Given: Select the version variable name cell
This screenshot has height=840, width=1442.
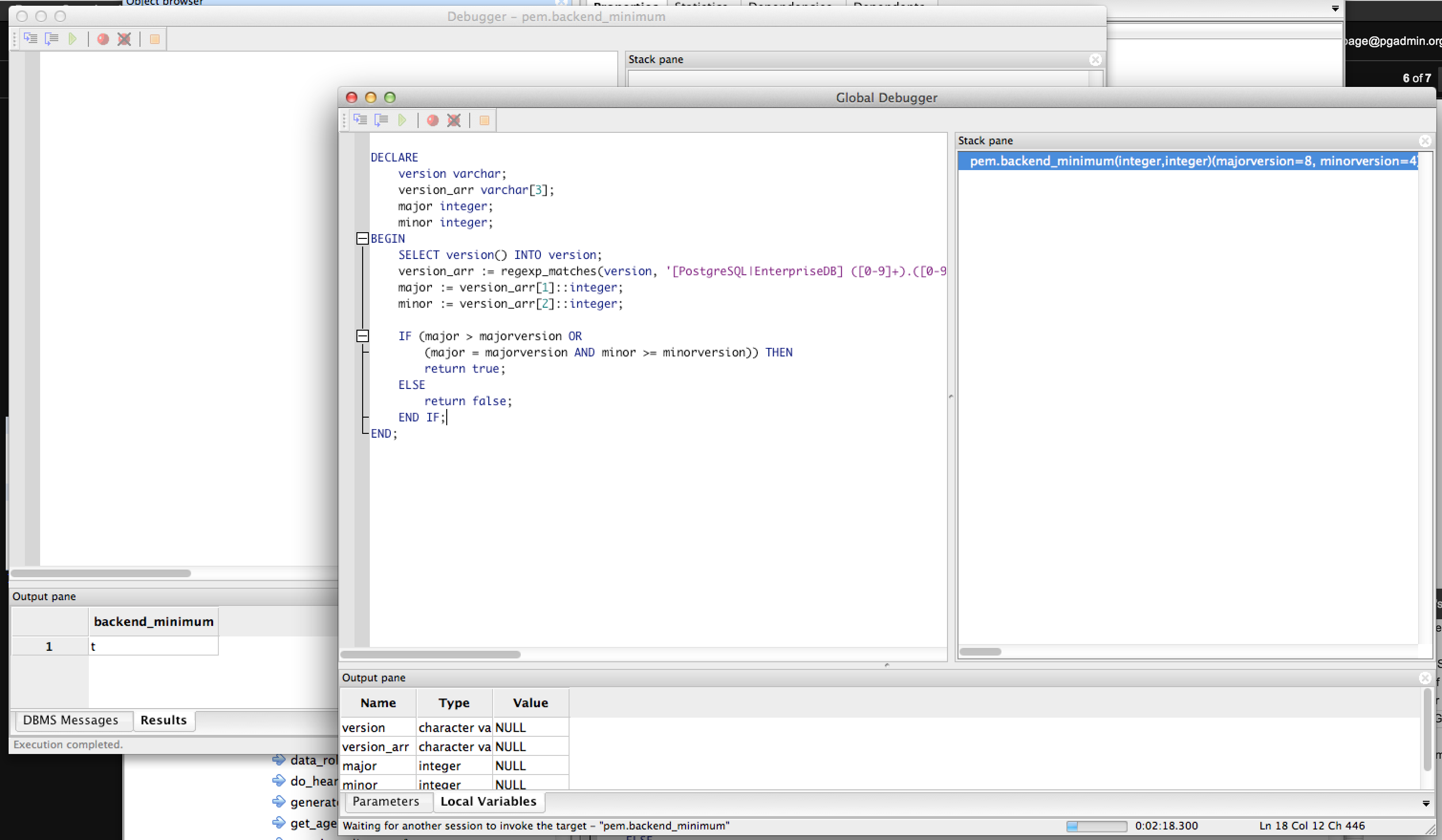Looking at the screenshot, I should tap(378, 727).
